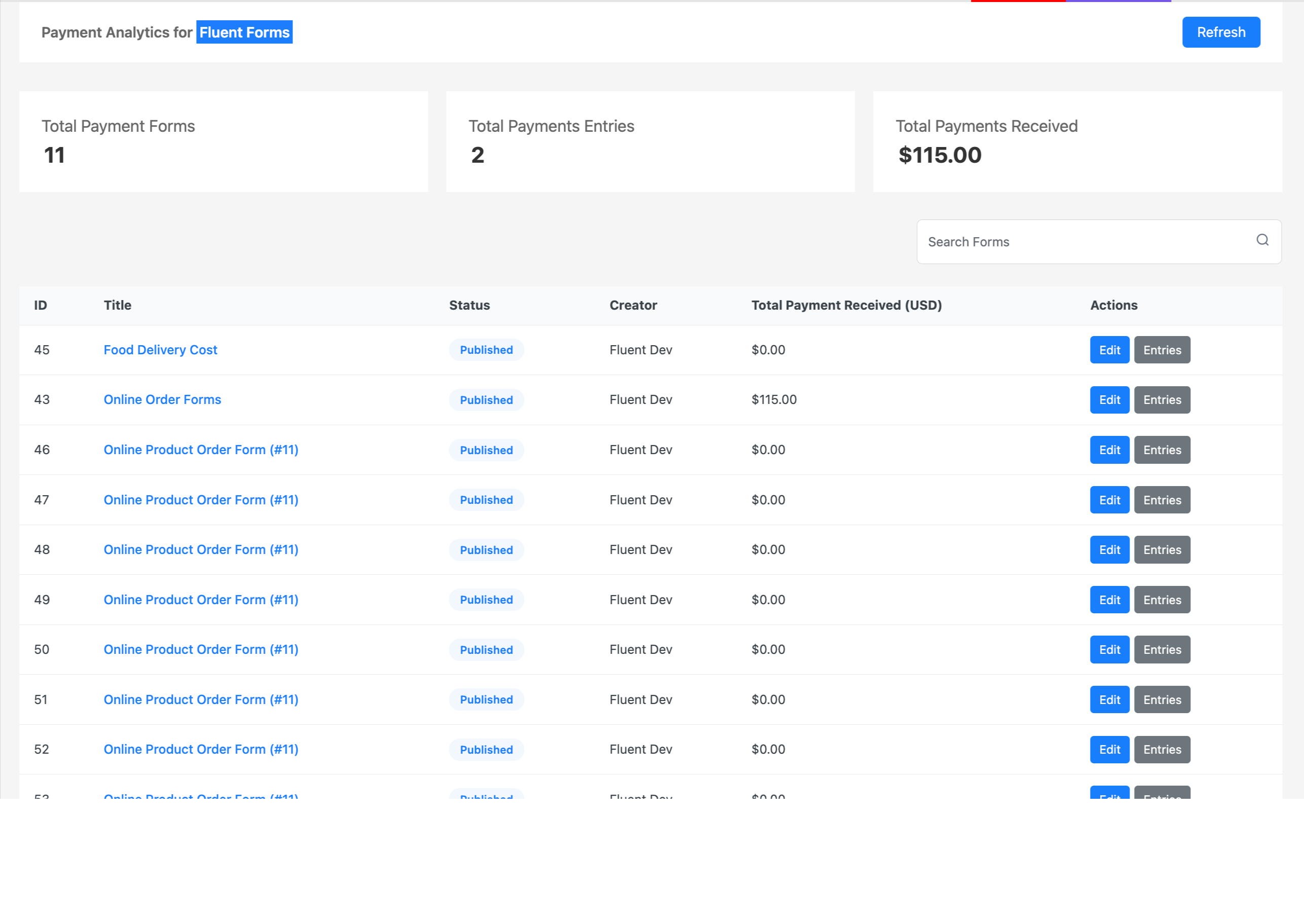Click the Total Payments Entries value 2
This screenshot has width=1304, height=924.
pyautogui.click(x=477, y=155)
